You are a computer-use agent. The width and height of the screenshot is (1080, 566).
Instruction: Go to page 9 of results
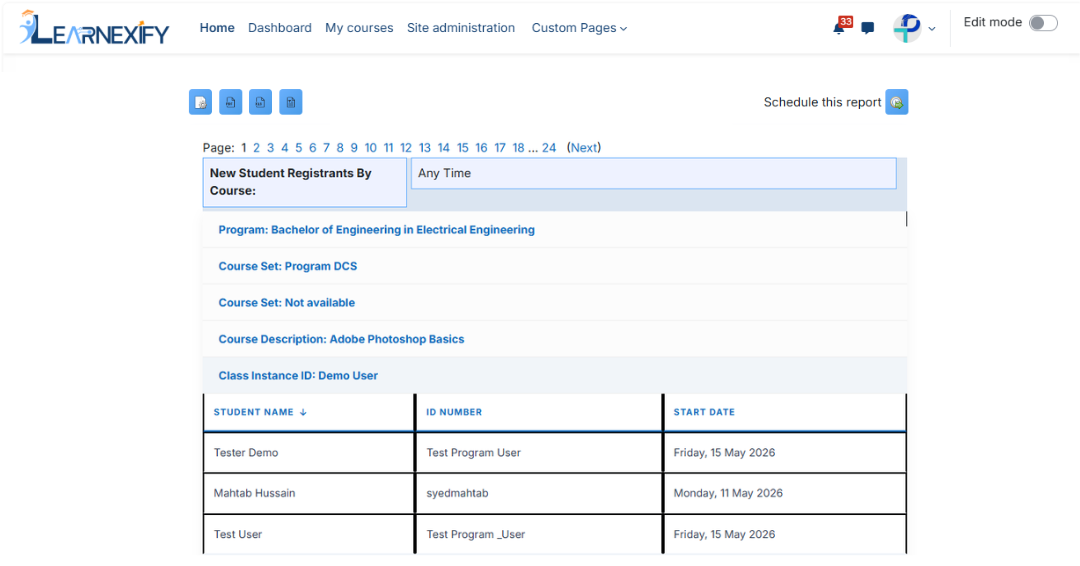pos(354,148)
